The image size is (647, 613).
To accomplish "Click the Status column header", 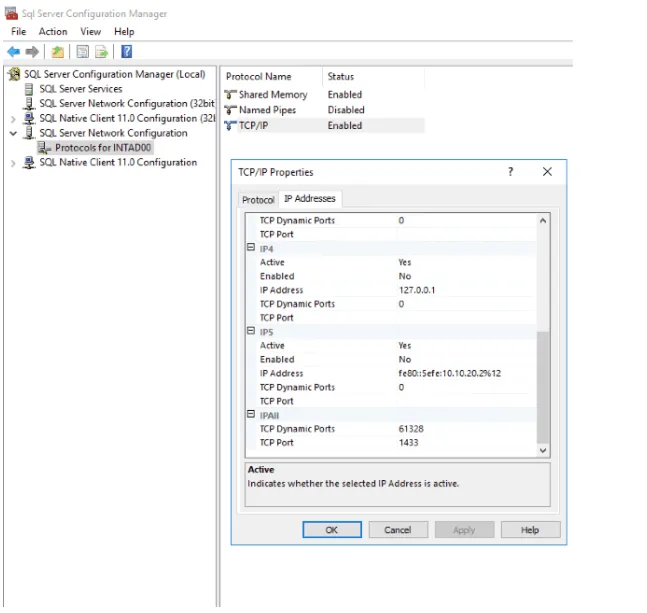I will point(340,77).
